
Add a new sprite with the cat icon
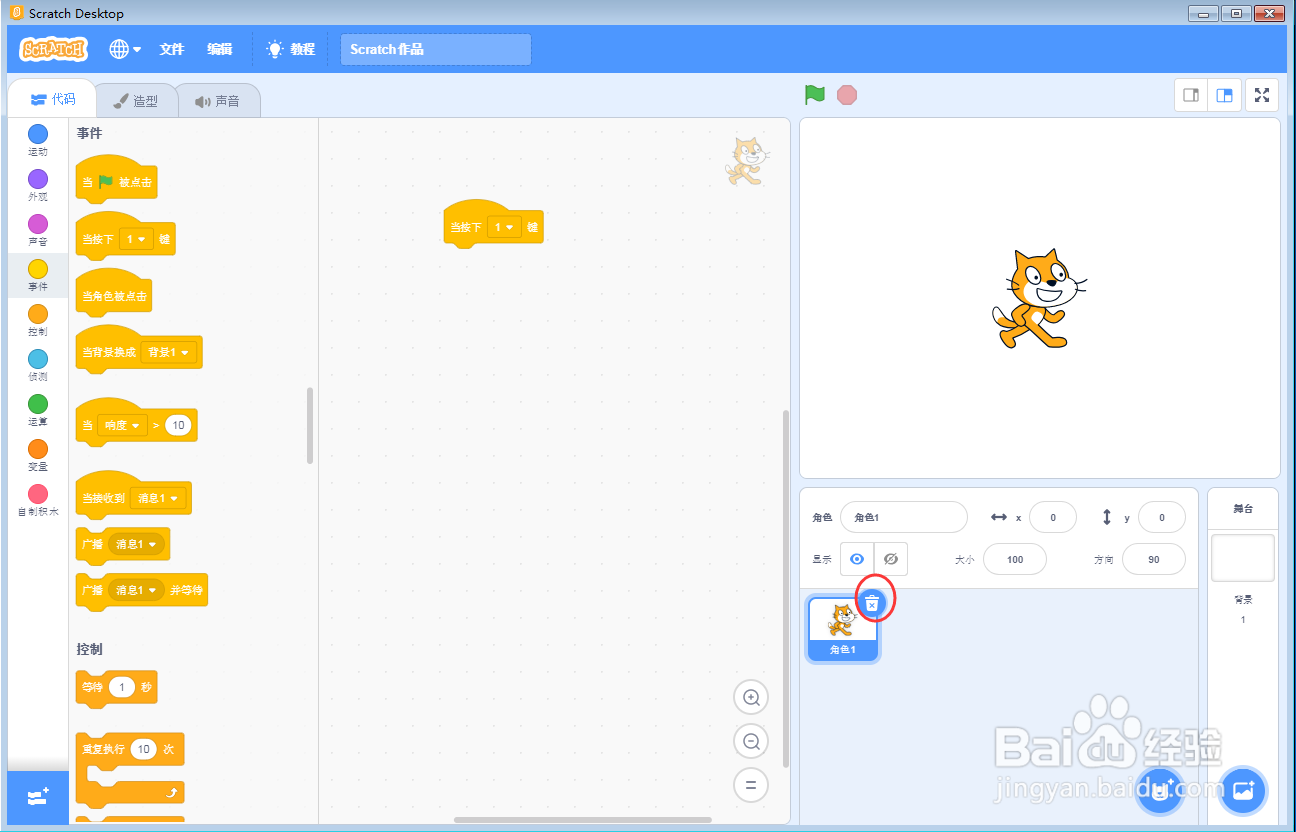tap(1159, 791)
